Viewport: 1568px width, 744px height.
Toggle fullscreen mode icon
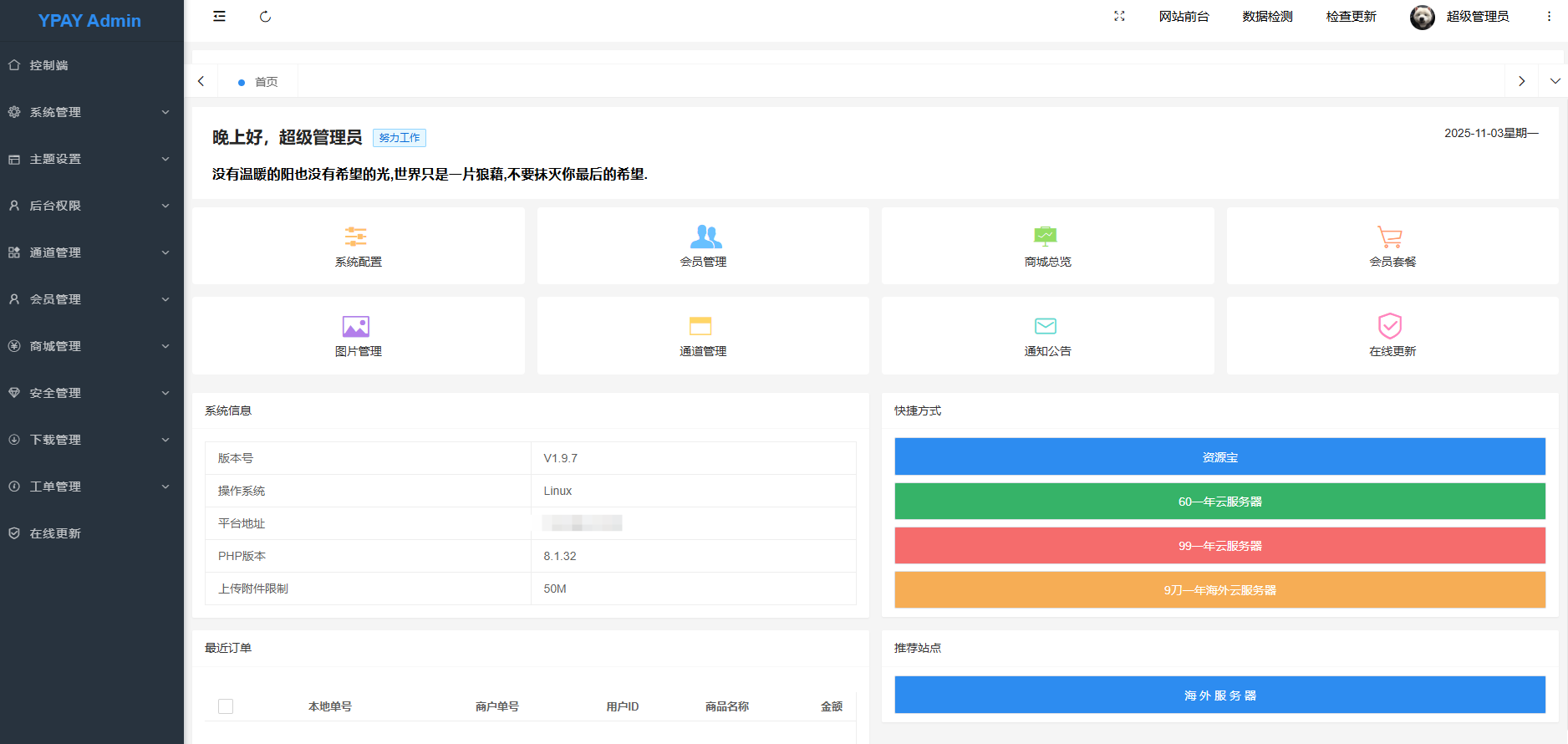click(1119, 17)
